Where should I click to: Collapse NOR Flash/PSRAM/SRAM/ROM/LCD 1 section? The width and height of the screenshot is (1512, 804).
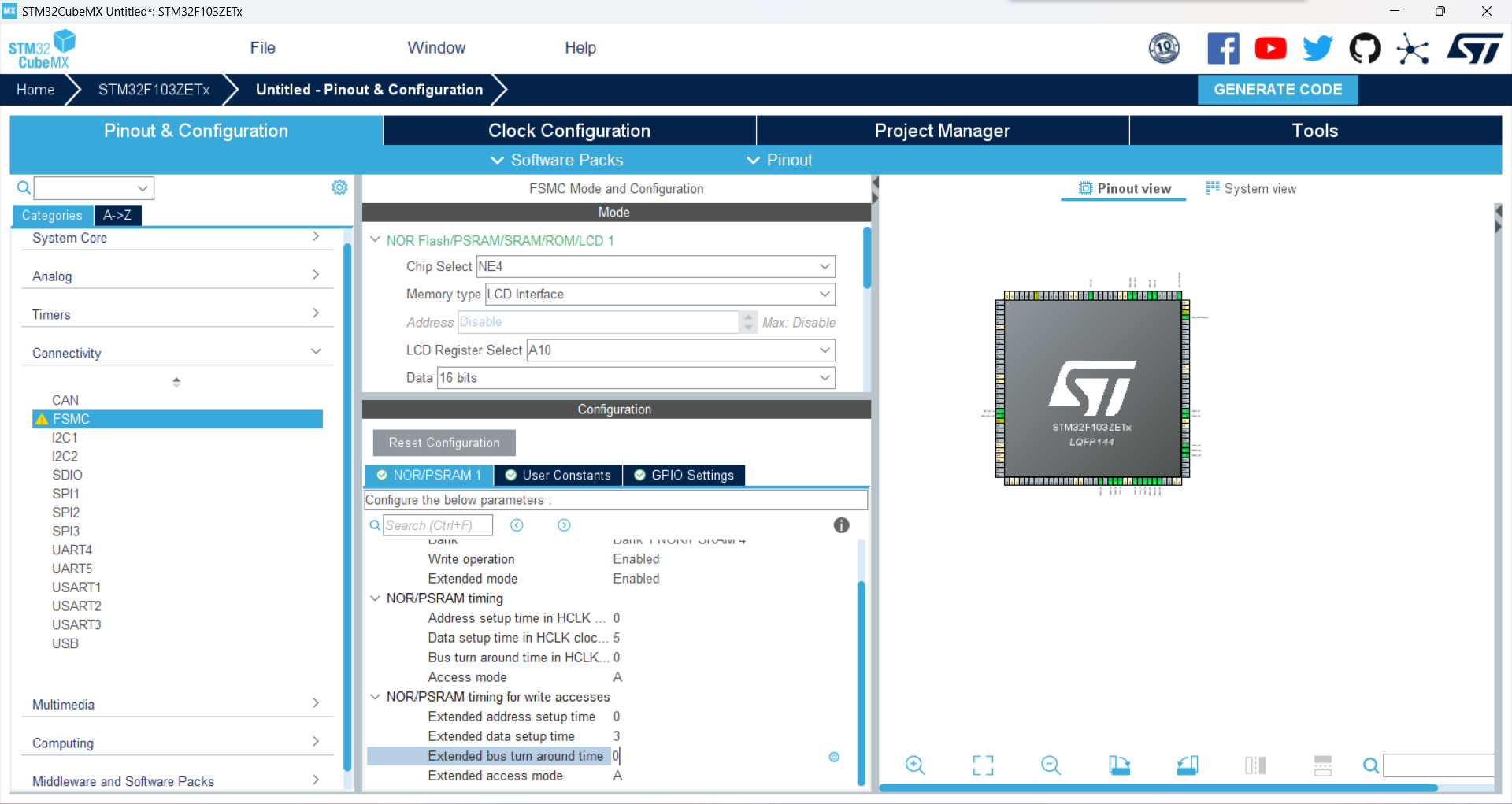376,239
